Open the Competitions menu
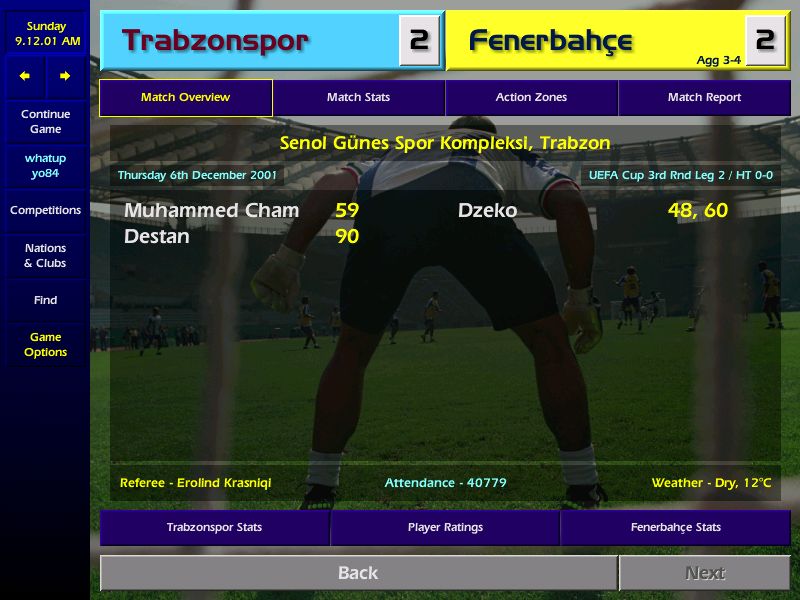 [45, 210]
